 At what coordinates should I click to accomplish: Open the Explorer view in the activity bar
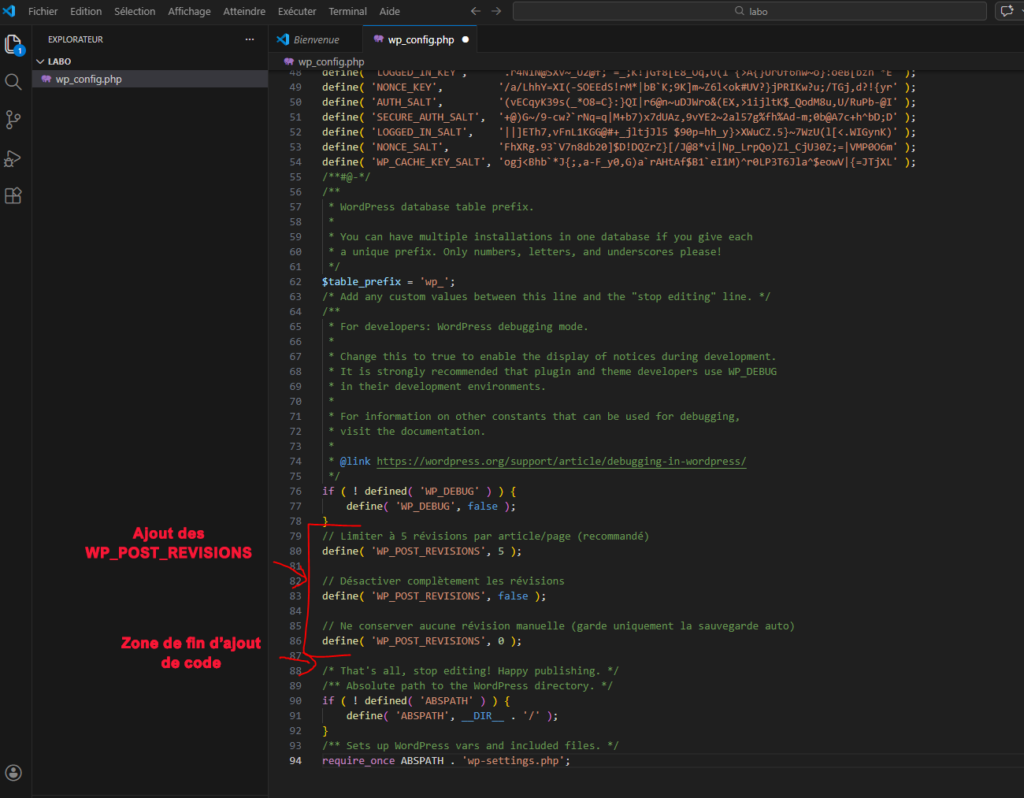(x=14, y=44)
